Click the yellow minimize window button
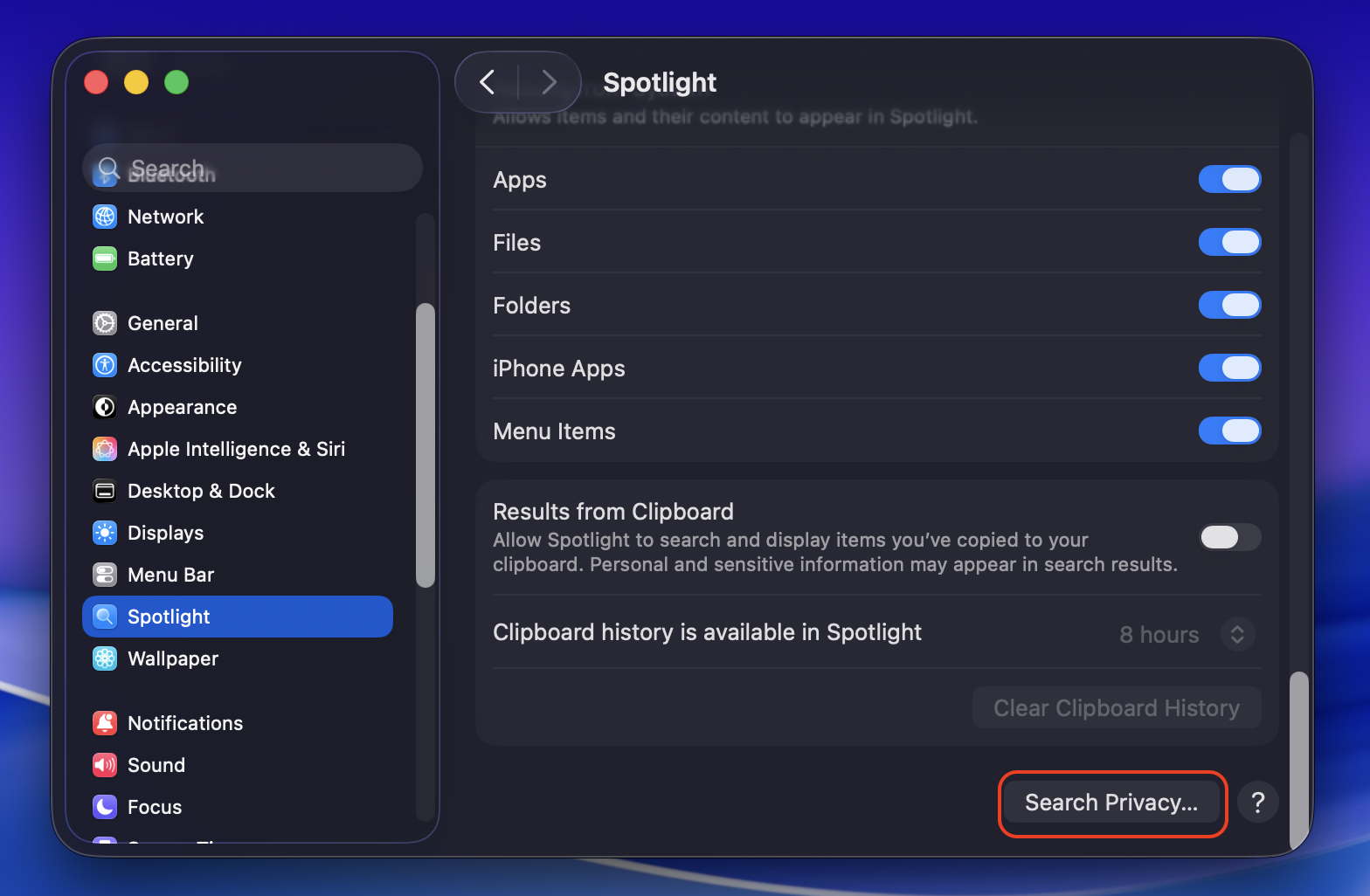The width and height of the screenshot is (1370, 896). click(x=136, y=82)
